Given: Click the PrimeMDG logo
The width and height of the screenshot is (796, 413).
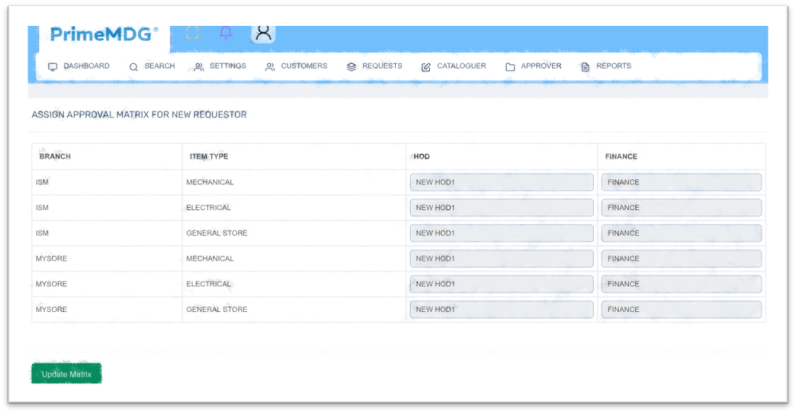Looking at the screenshot, I should (x=104, y=34).
